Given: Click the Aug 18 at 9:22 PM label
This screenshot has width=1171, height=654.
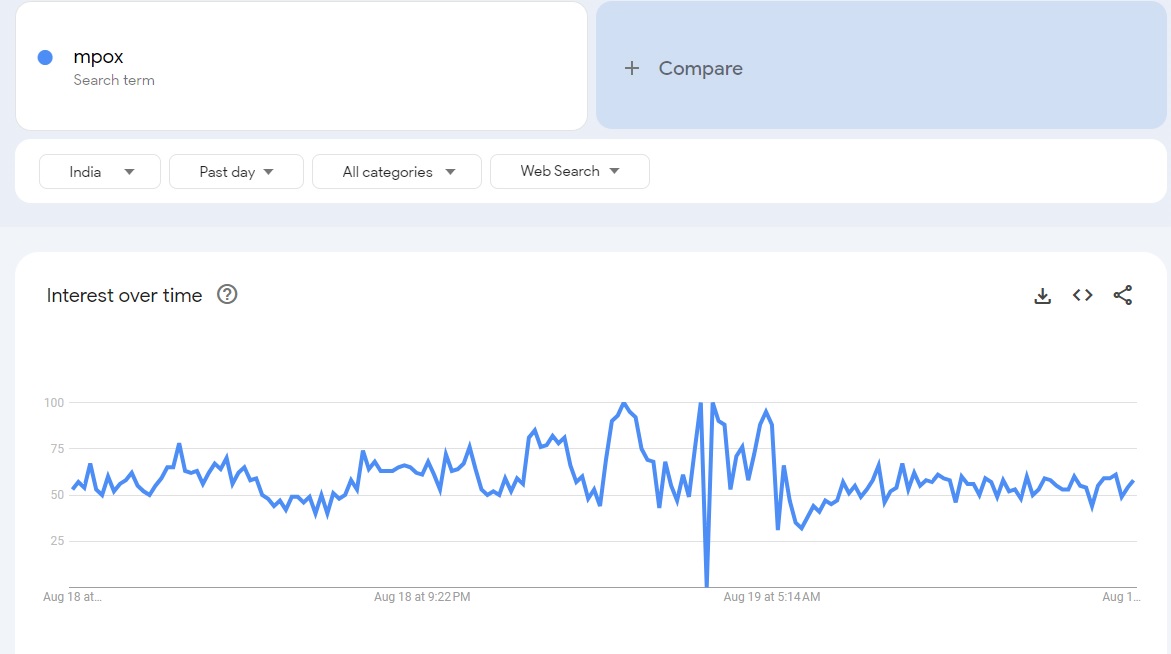Looking at the screenshot, I should tap(422, 597).
